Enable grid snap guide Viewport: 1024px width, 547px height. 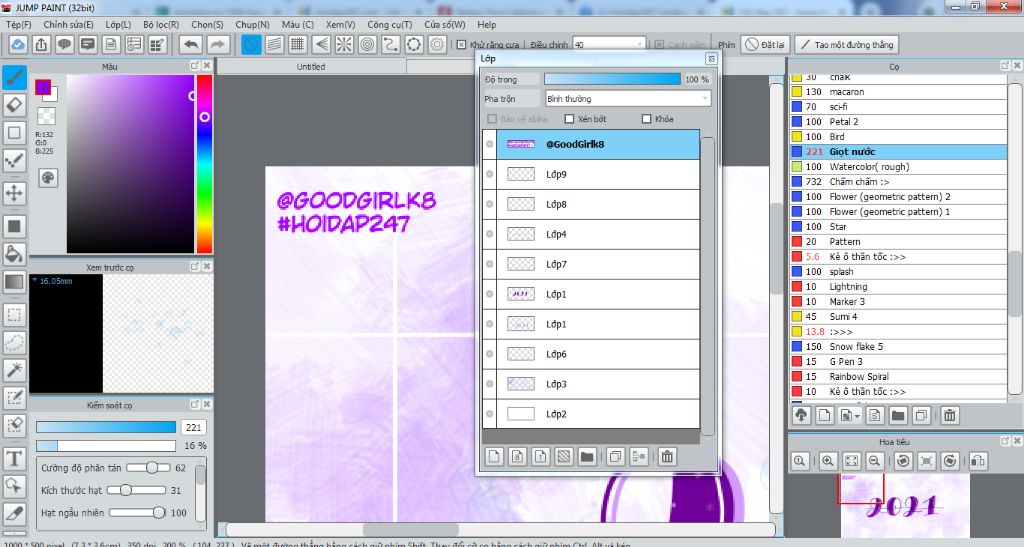[x=298, y=44]
